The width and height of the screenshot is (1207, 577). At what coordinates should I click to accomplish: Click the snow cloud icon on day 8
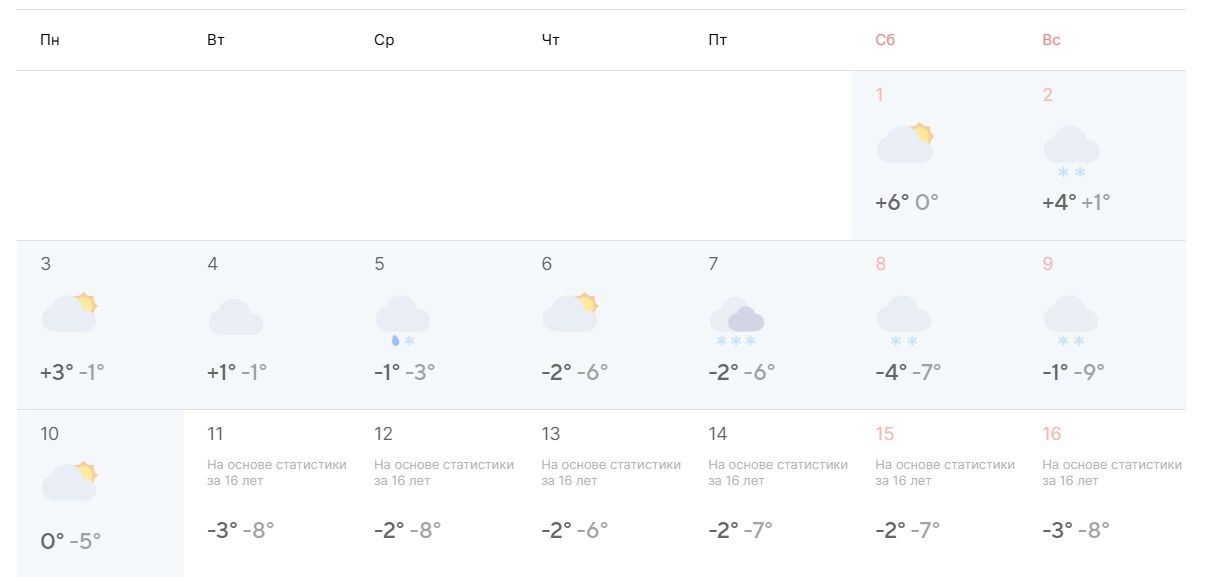[904, 319]
